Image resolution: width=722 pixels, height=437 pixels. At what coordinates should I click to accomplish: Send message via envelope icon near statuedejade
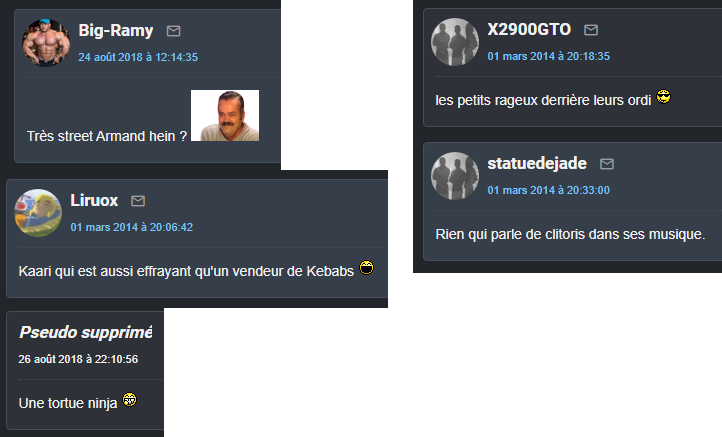click(x=607, y=164)
